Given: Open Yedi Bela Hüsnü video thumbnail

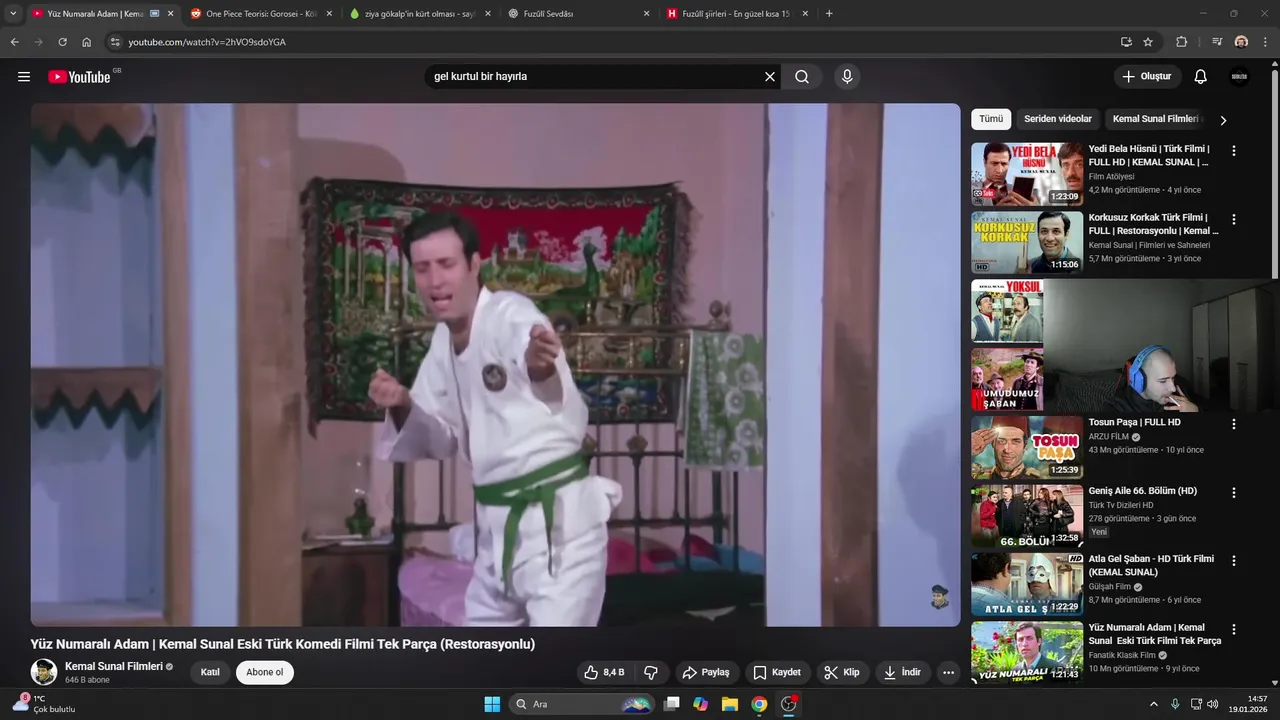Looking at the screenshot, I should [1027, 174].
